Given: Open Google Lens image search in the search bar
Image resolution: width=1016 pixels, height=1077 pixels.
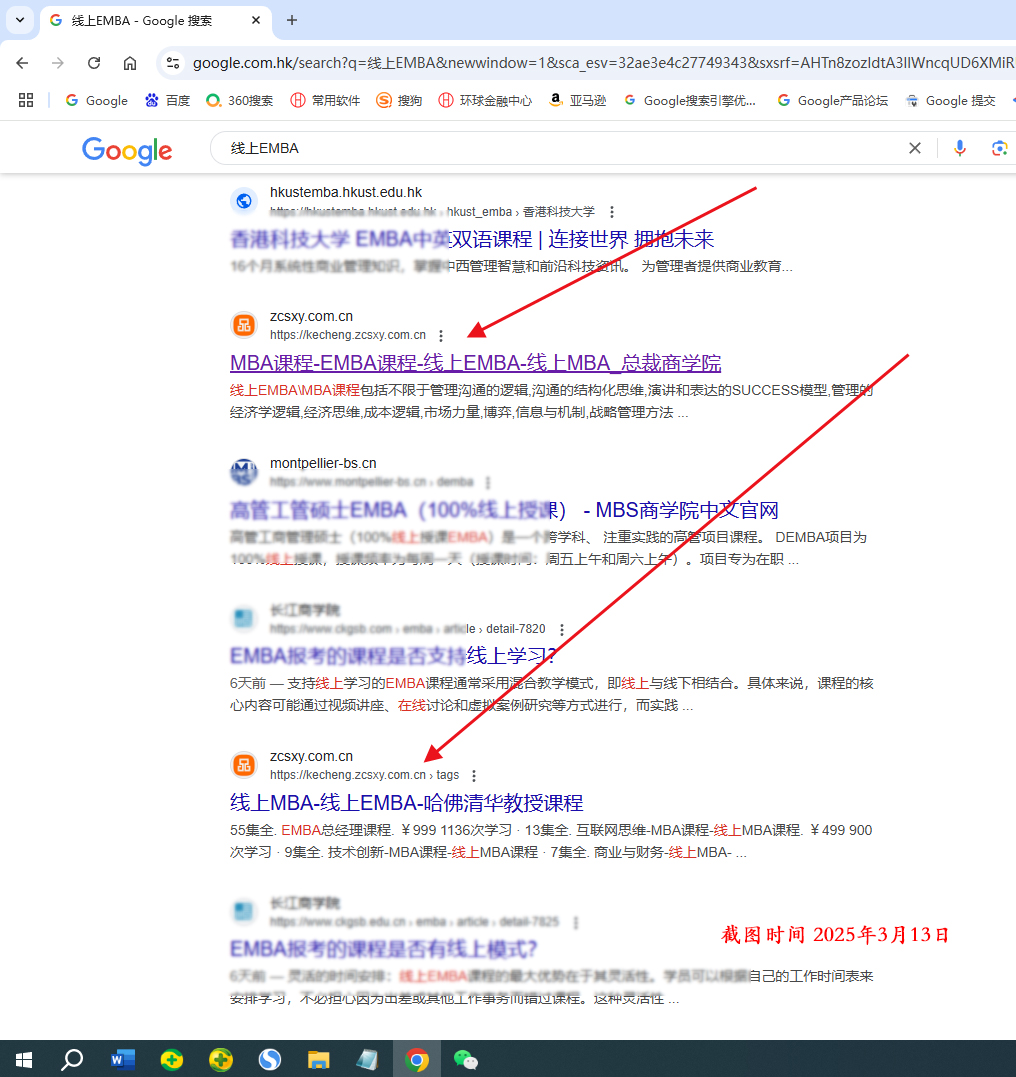Looking at the screenshot, I should click(x=999, y=147).
